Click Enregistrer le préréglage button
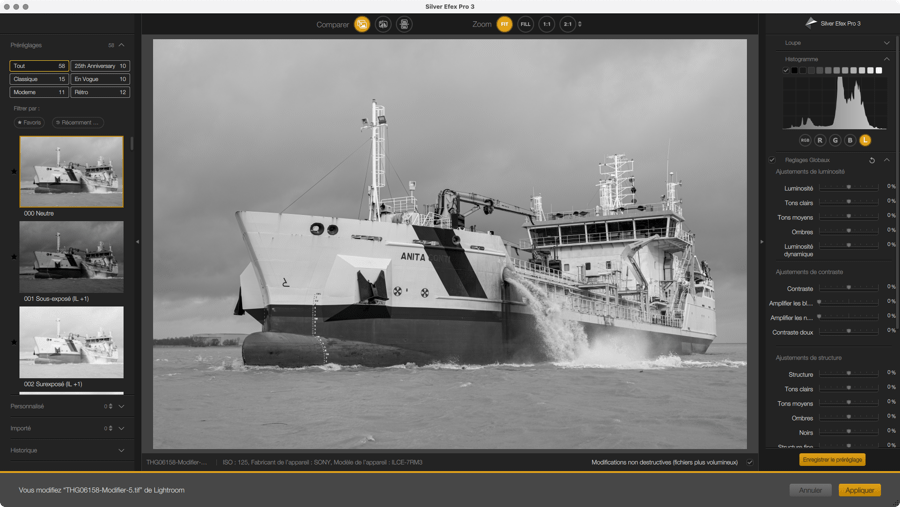This screenshot has width=900, height=507. tap(832, 460)
